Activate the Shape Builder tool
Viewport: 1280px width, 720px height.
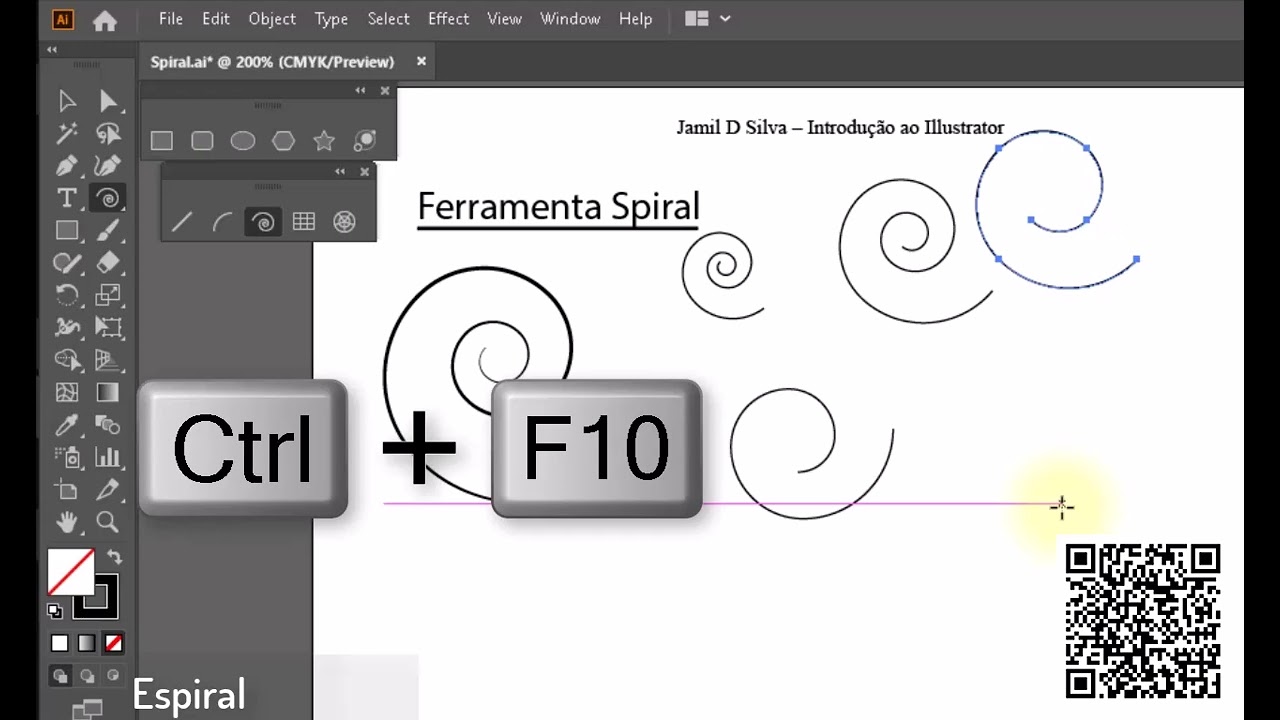click(67, 360)
